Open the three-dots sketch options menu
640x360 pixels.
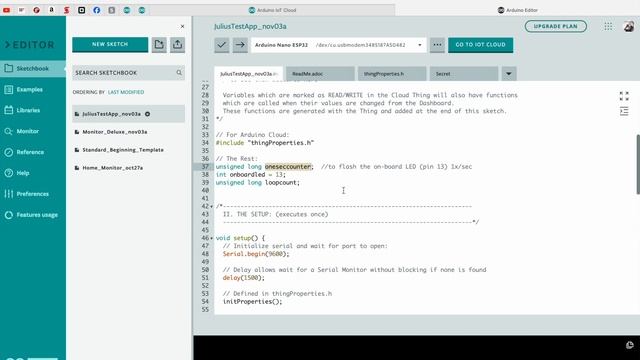(437, 45)
